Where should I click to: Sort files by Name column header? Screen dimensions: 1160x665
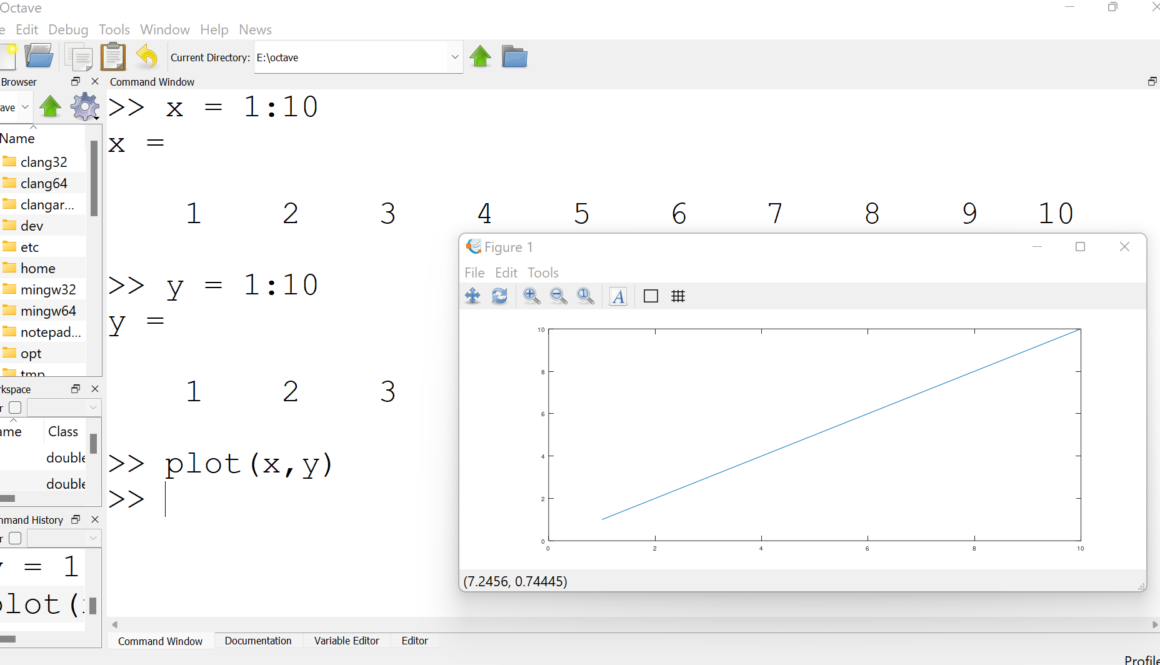tap(18, 138)
